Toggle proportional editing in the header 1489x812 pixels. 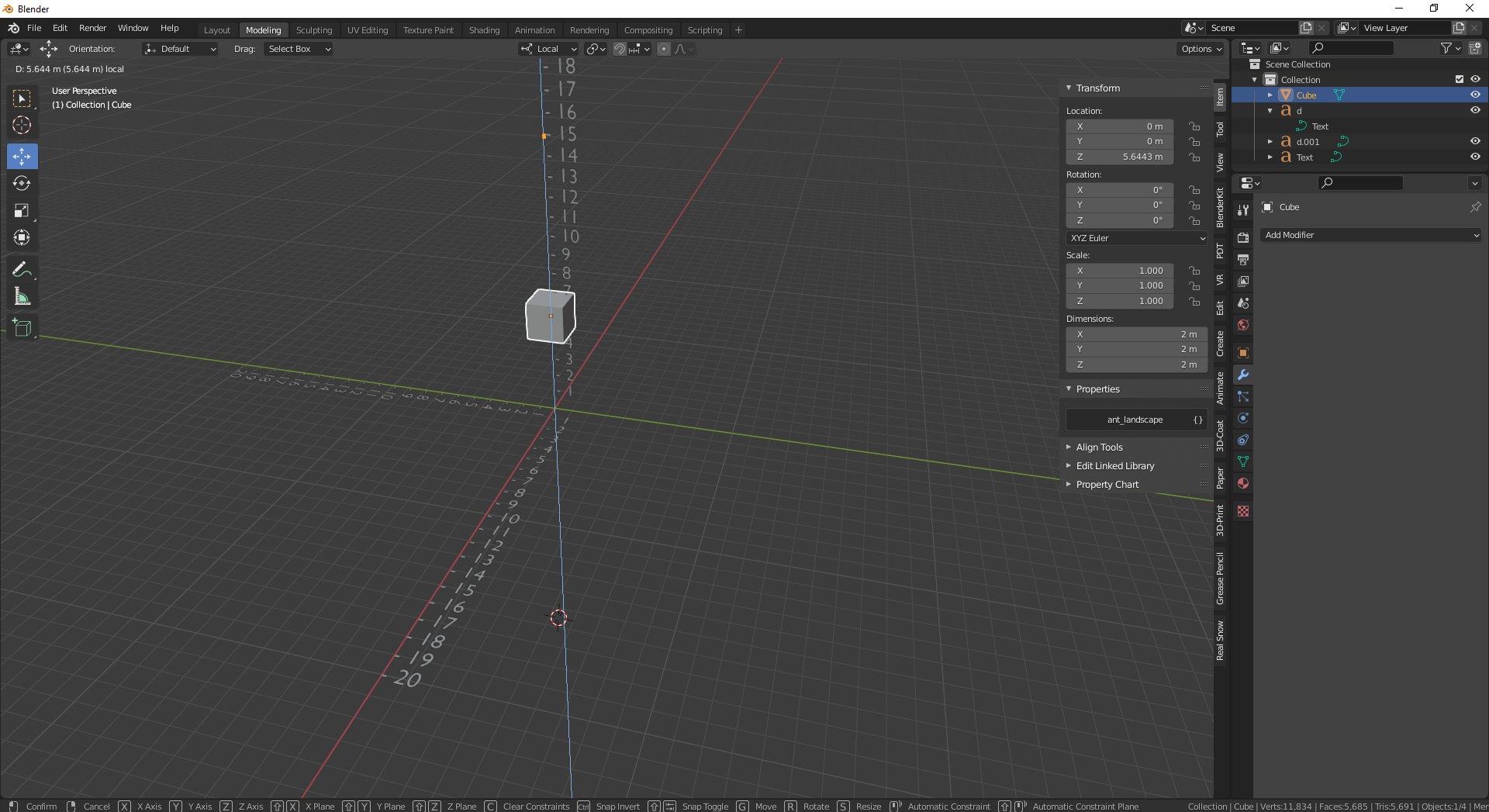(x=664, y=49)
